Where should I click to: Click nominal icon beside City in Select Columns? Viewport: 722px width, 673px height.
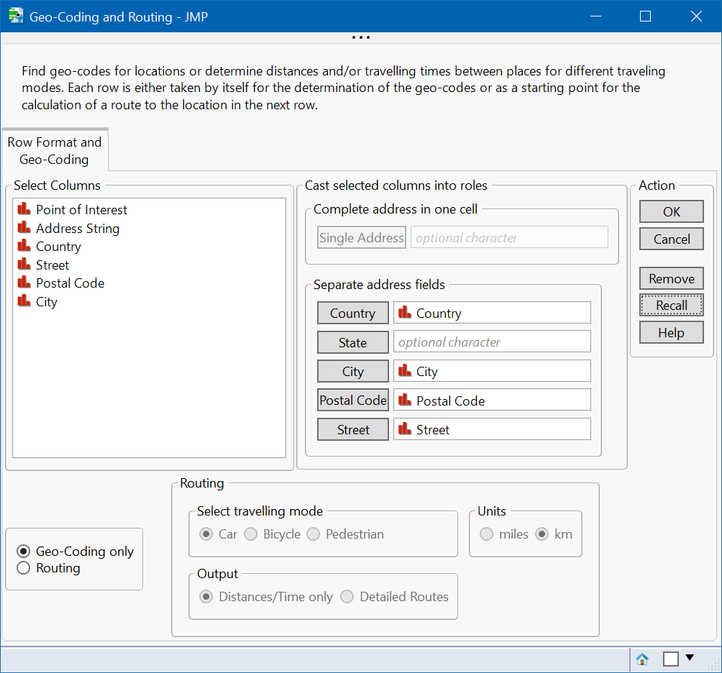pyautogui.click(x=24, y=301)
